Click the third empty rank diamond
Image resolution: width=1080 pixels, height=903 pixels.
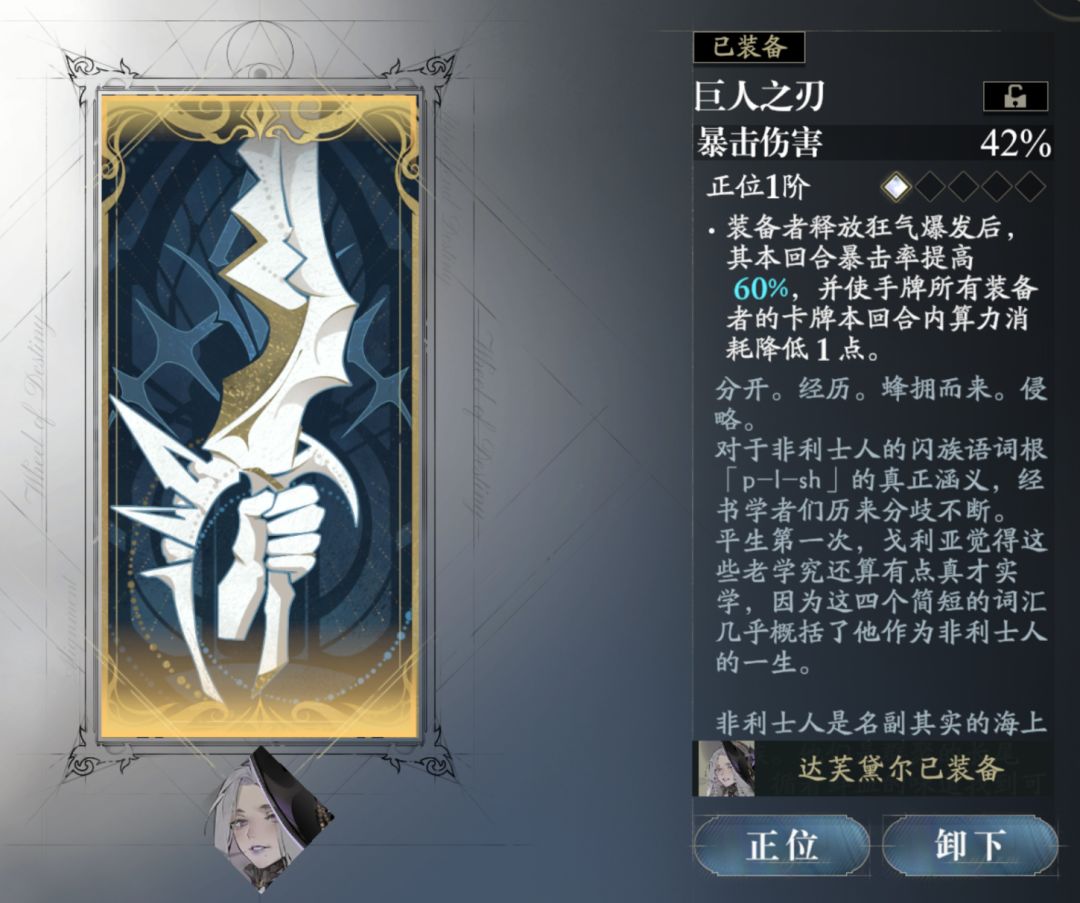[963, 186]
